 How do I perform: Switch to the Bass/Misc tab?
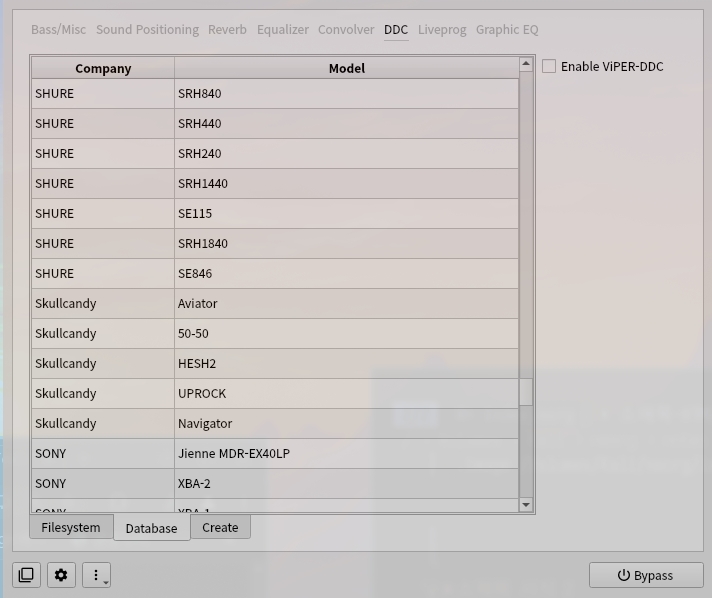click(59, 30)
